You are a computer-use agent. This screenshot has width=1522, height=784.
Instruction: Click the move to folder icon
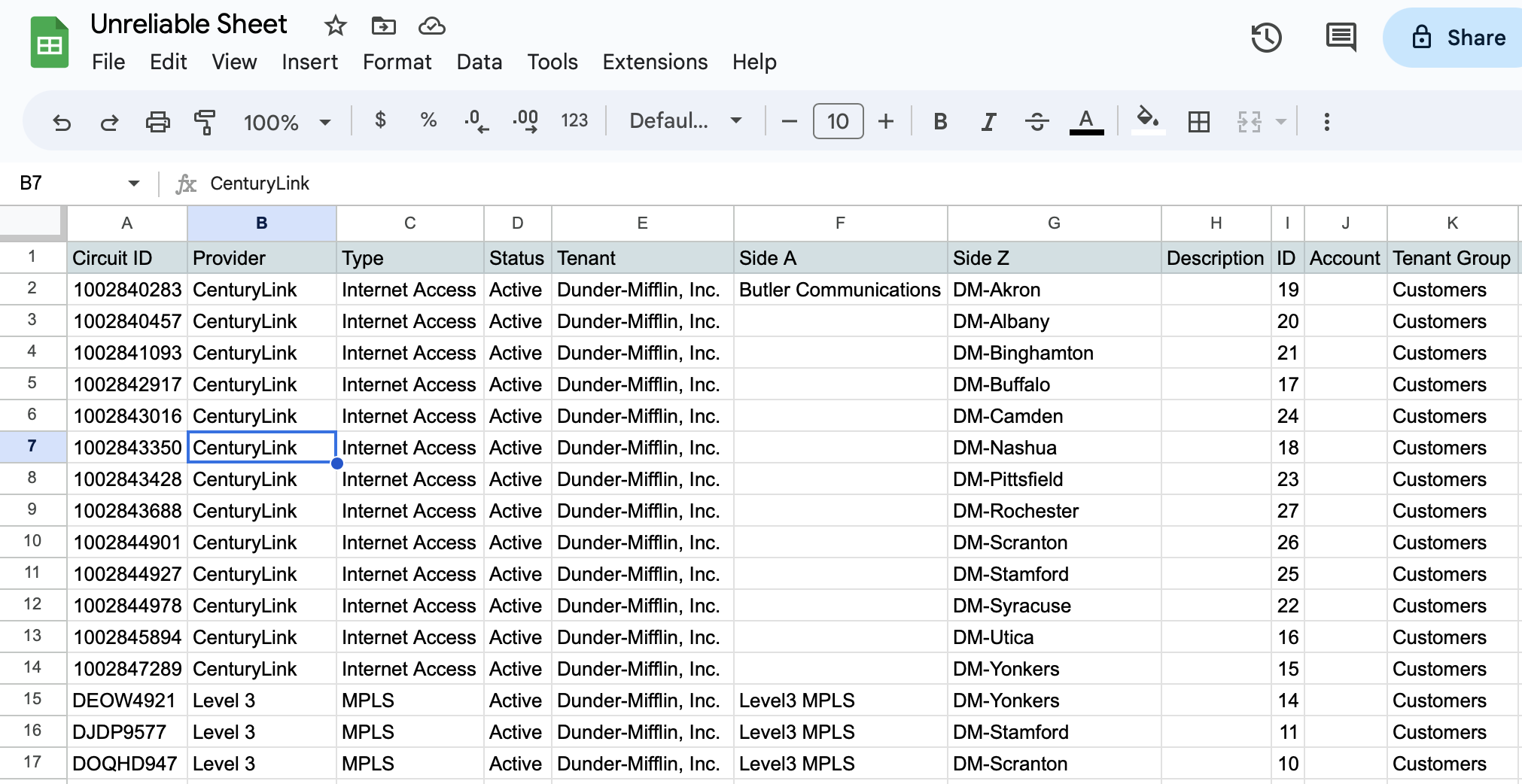point(383,26)
